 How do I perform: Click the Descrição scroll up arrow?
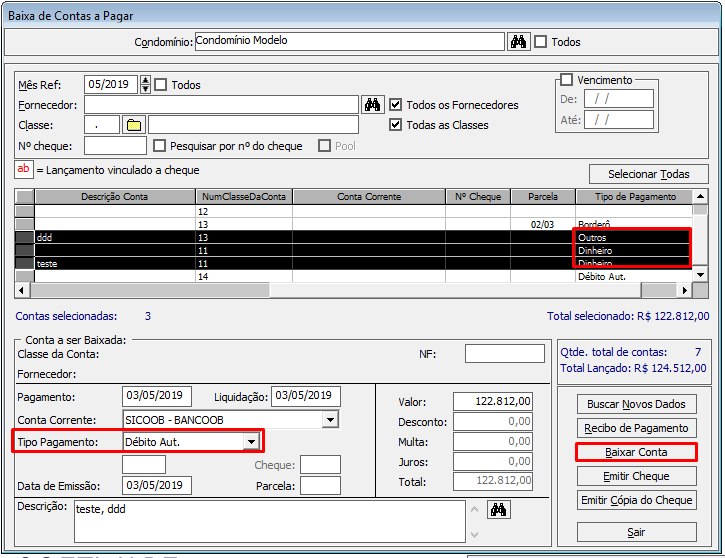(x=474, y=509)
